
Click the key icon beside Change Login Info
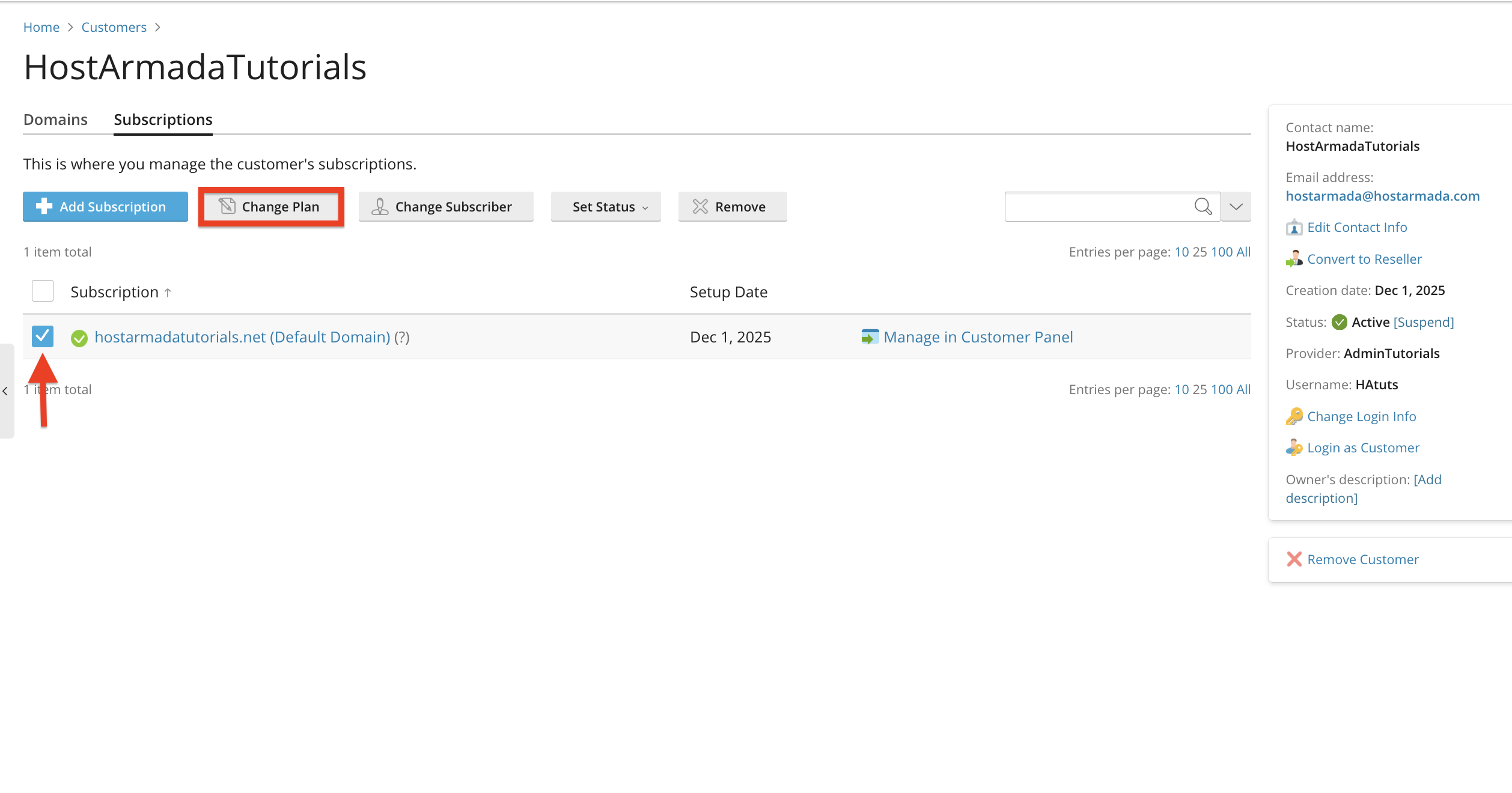tap(1294, 416)
